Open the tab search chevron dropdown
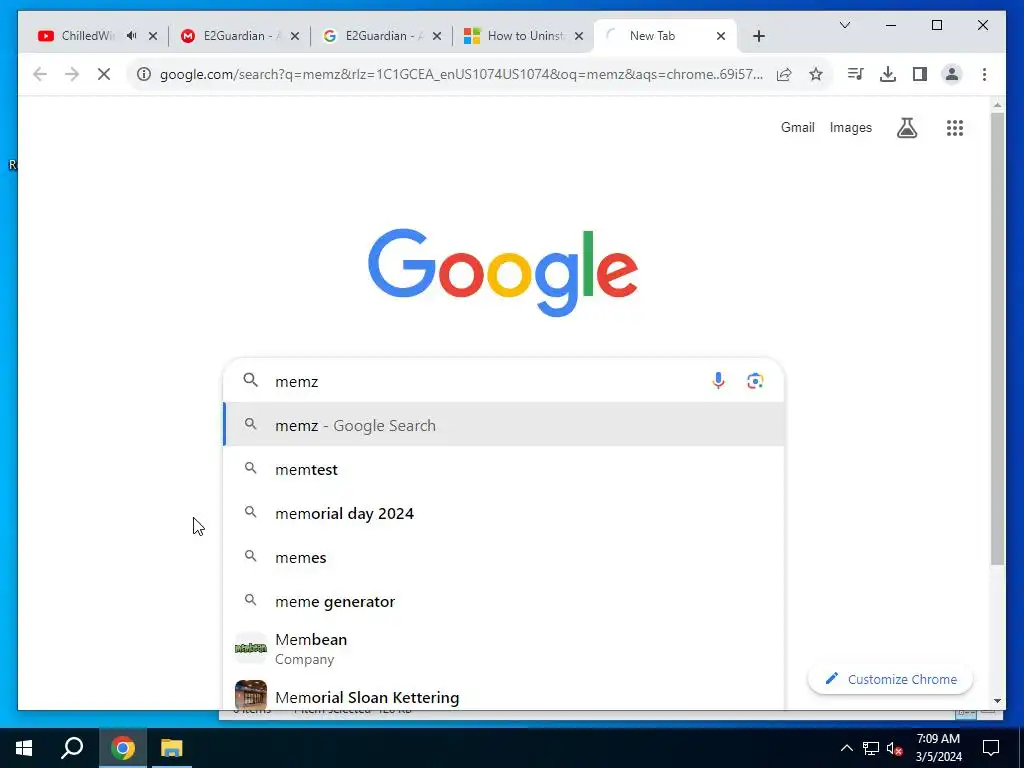This screenshot has height=768, width=1024. pos(844,25)
